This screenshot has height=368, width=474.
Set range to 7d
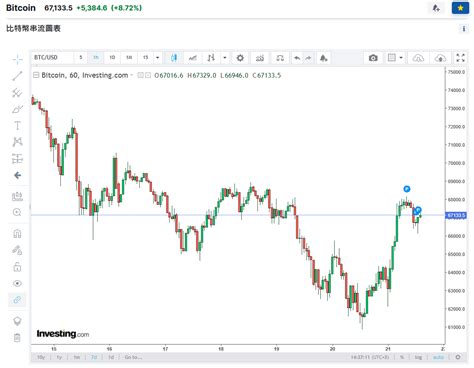click(94, 357)
